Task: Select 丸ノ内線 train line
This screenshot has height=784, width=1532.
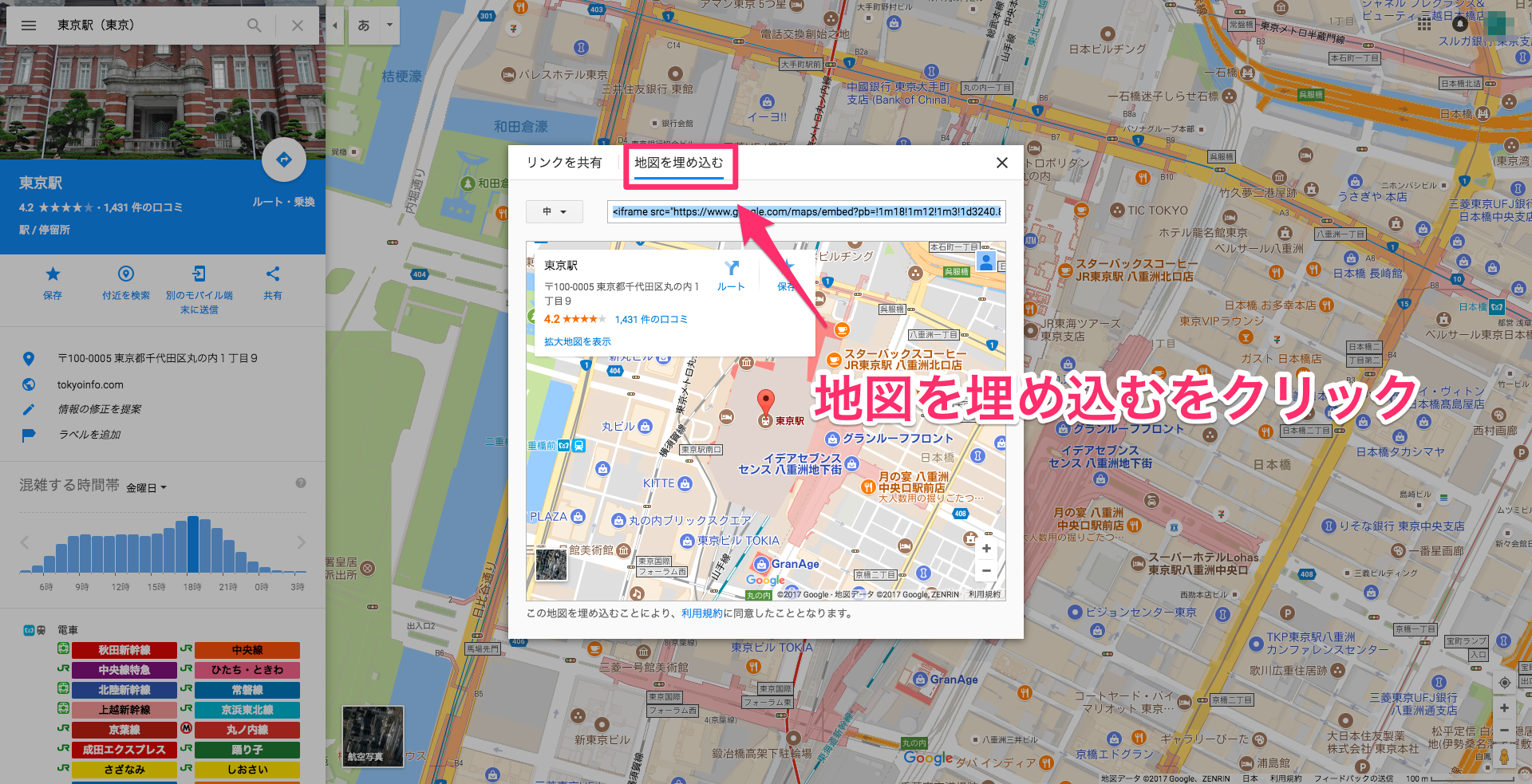Action: [247, 730]
